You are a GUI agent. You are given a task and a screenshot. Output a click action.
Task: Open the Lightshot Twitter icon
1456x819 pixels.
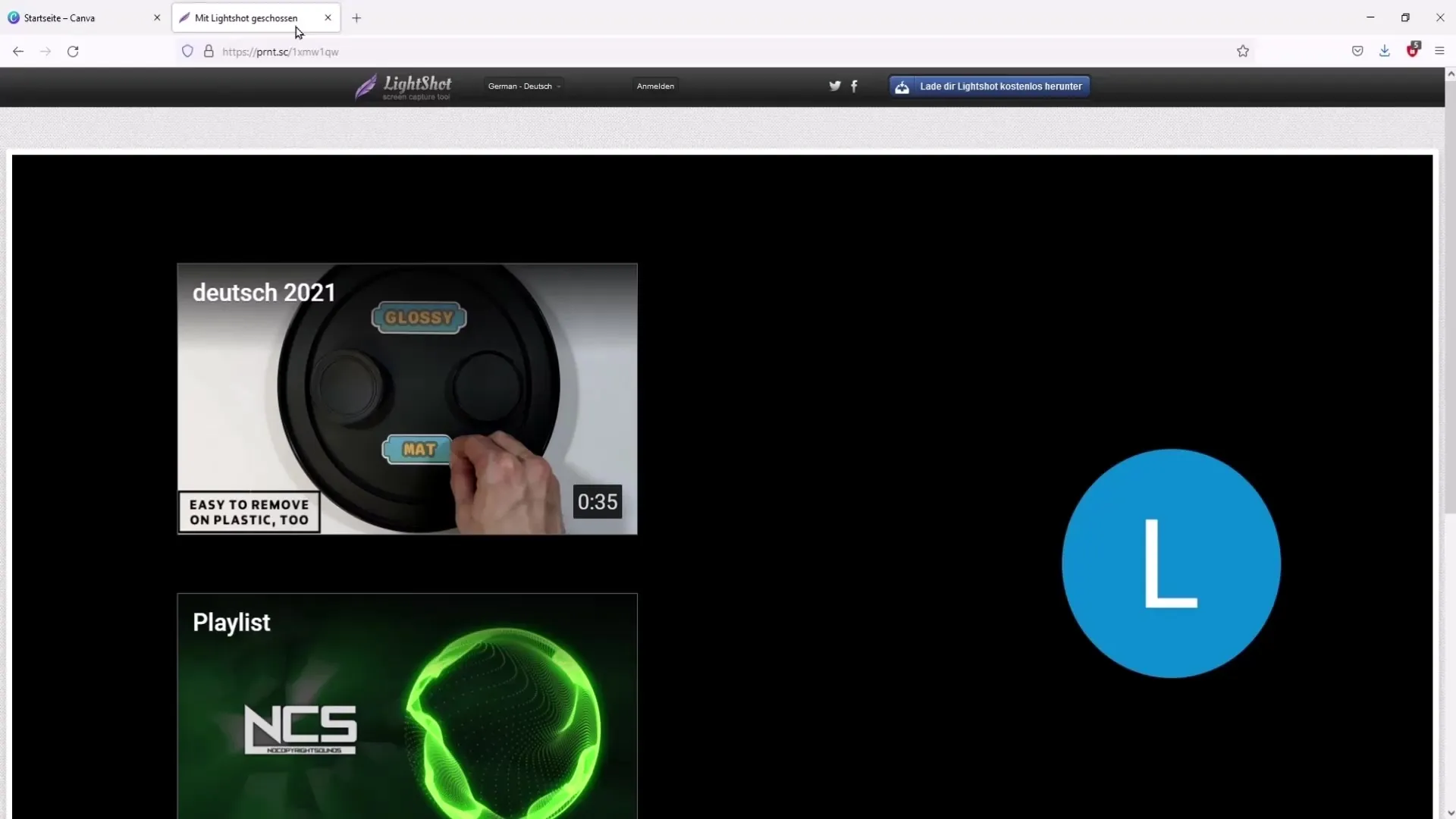835,86
